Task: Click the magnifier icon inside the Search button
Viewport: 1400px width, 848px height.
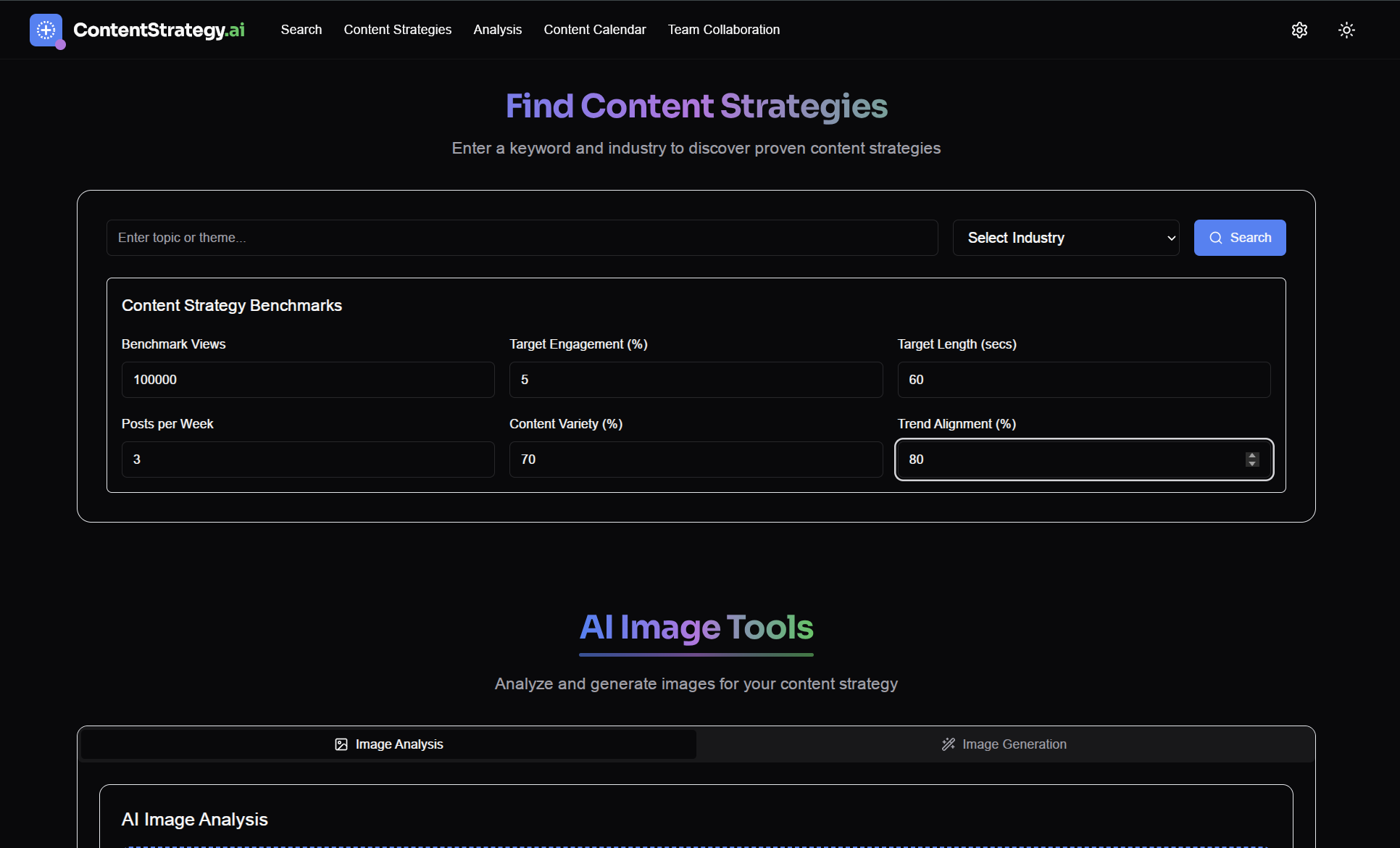Action: coord(1215,238)
